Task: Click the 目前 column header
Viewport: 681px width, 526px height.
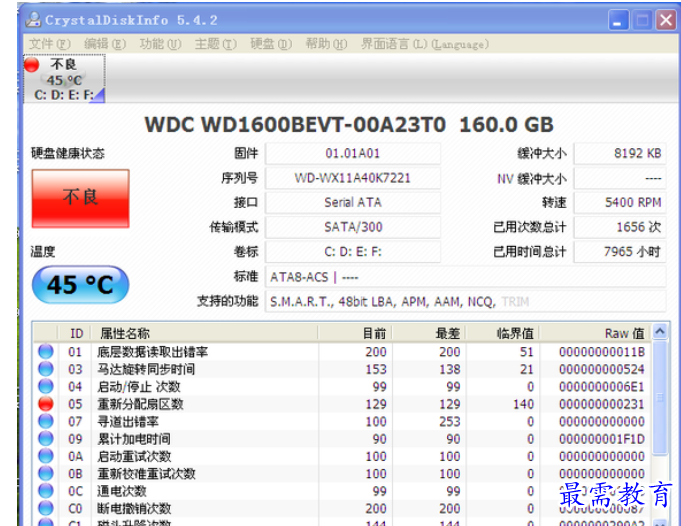Action: [355, 333]
